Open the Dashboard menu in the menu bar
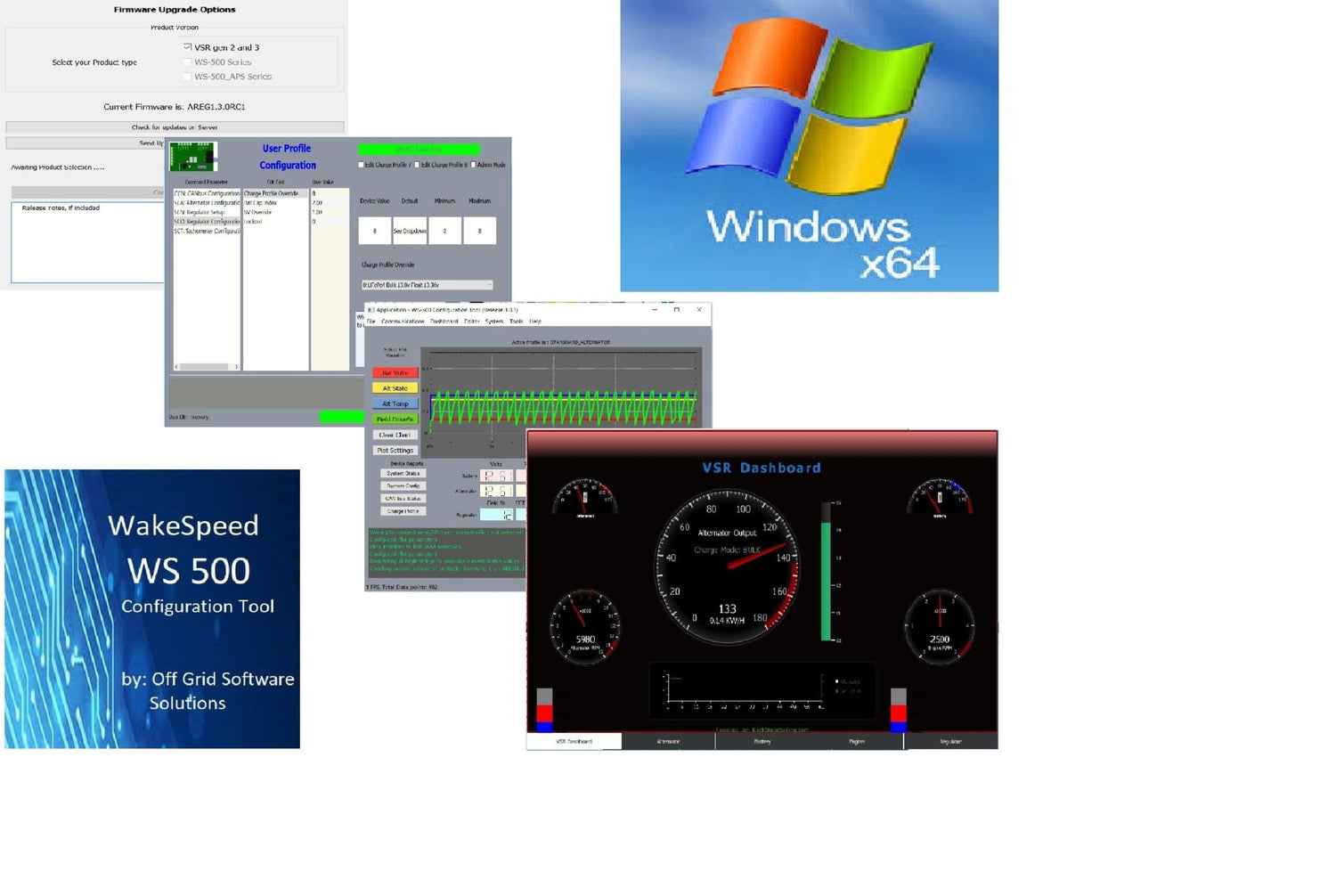The height and width of the screenshot is (896, 1336). pyautogui.click(x=444, y=322)
